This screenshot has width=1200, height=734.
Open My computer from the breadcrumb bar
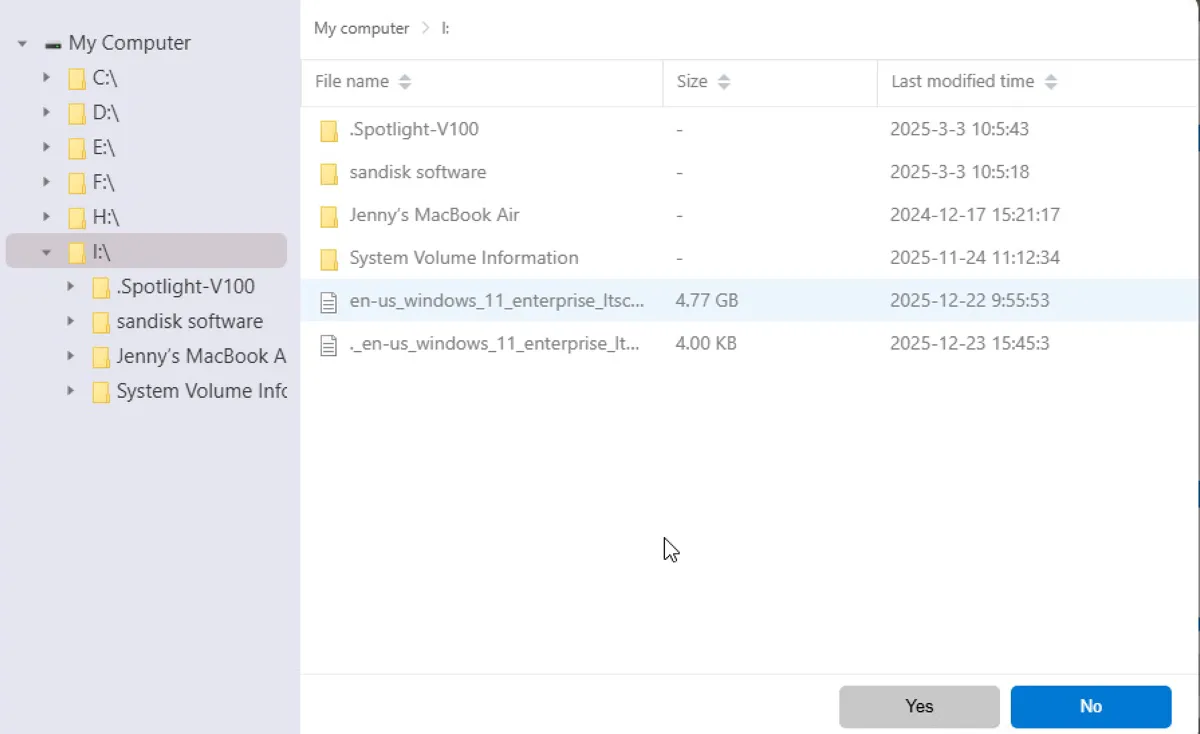pyautogui.click(x=361, y=28)
